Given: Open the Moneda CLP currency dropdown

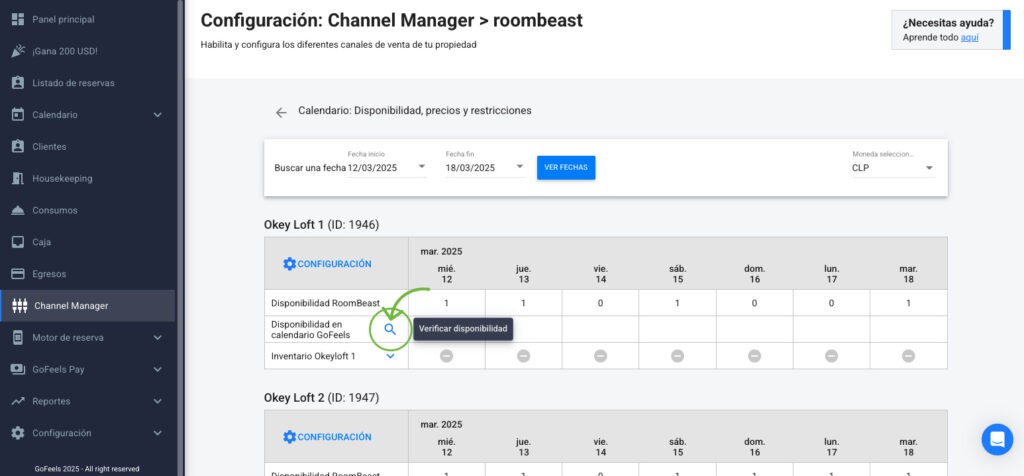Looking at the screenshot, I should tap(929, 168).
